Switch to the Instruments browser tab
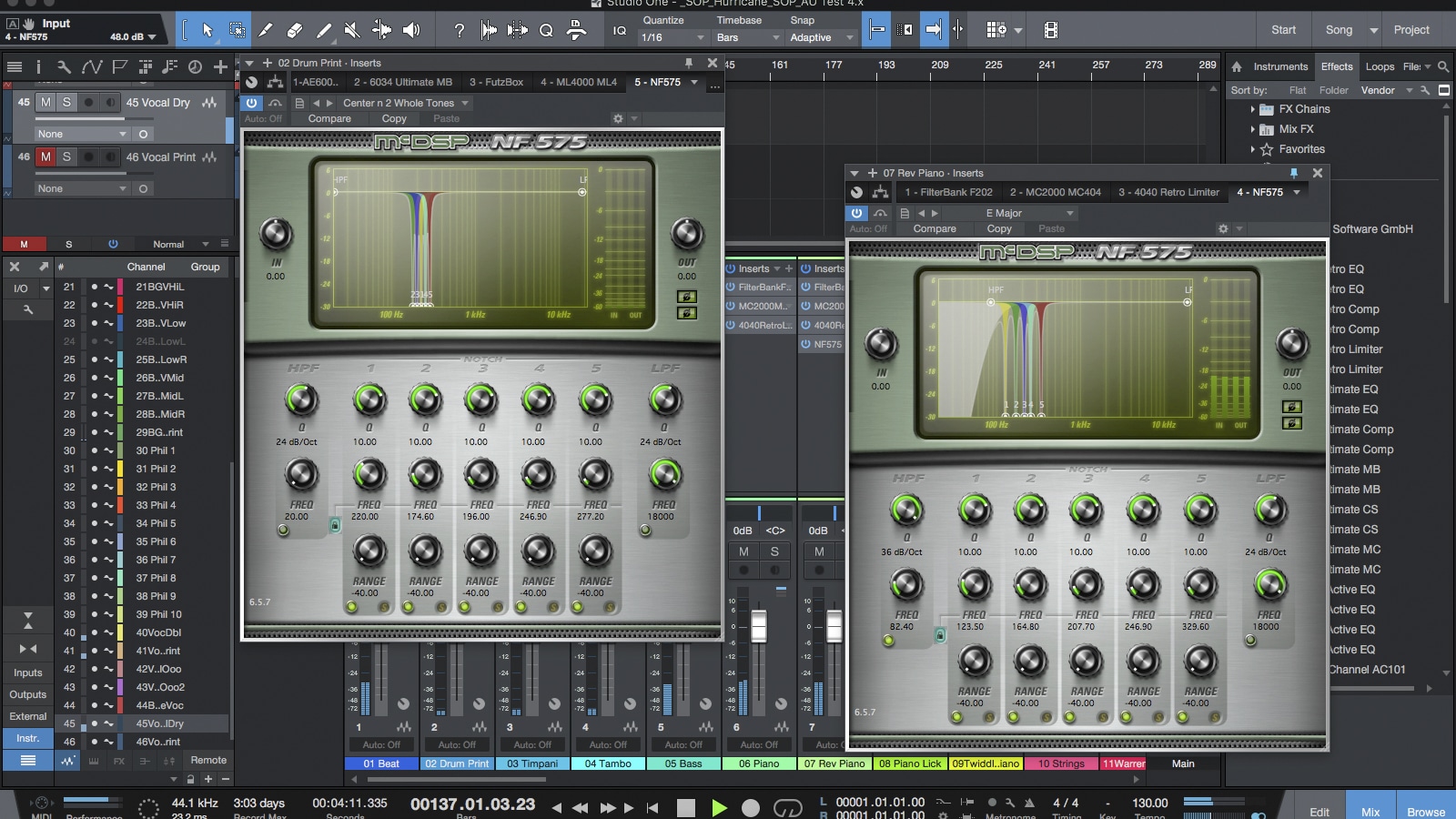Screen dimensions: 1456x819 coord(1279,66)
